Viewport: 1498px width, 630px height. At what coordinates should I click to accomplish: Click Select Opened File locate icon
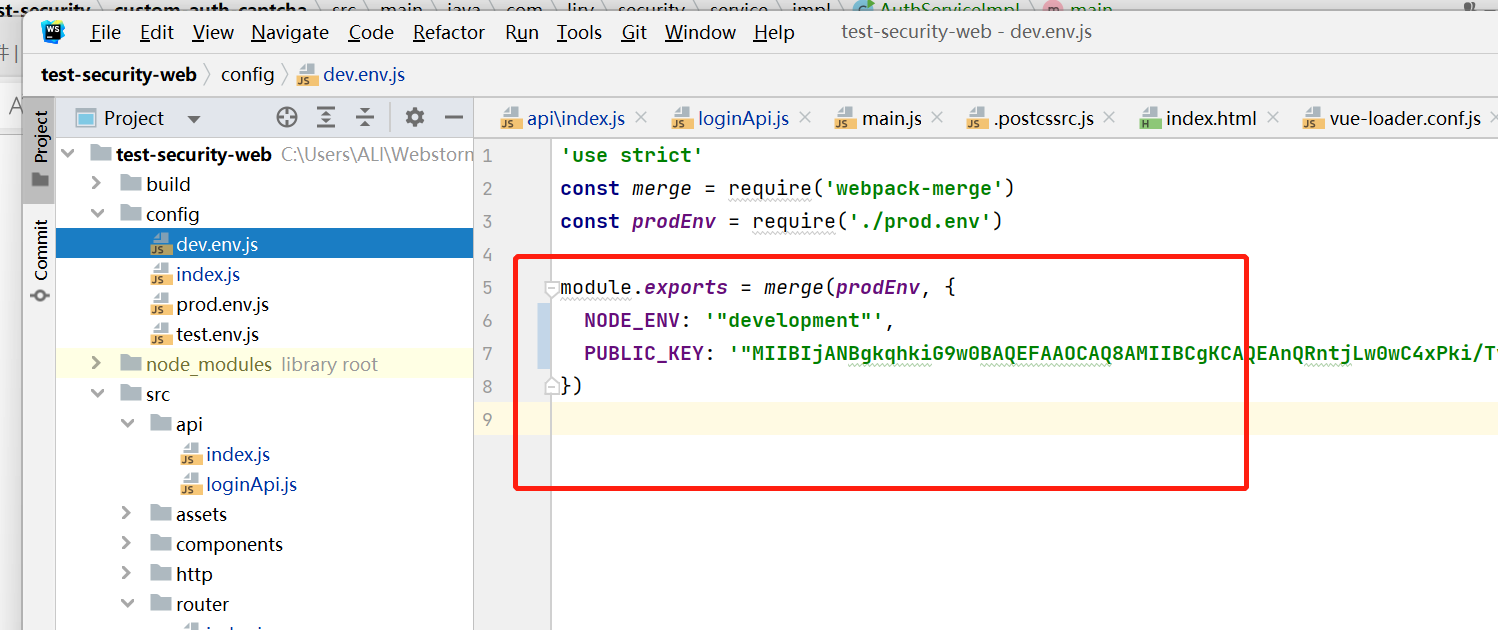click(x=287, y=118)
